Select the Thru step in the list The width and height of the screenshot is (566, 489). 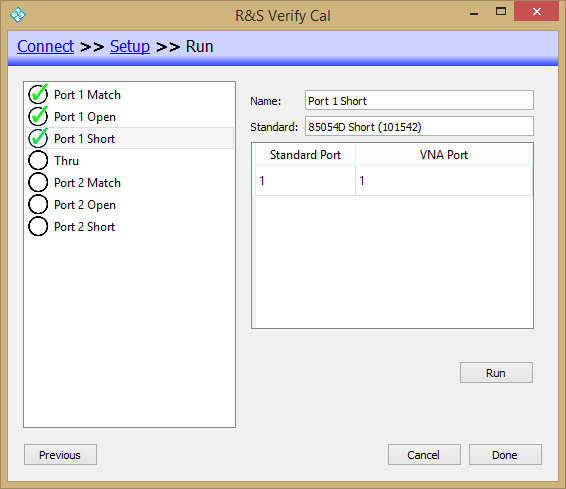click(130, 160)
